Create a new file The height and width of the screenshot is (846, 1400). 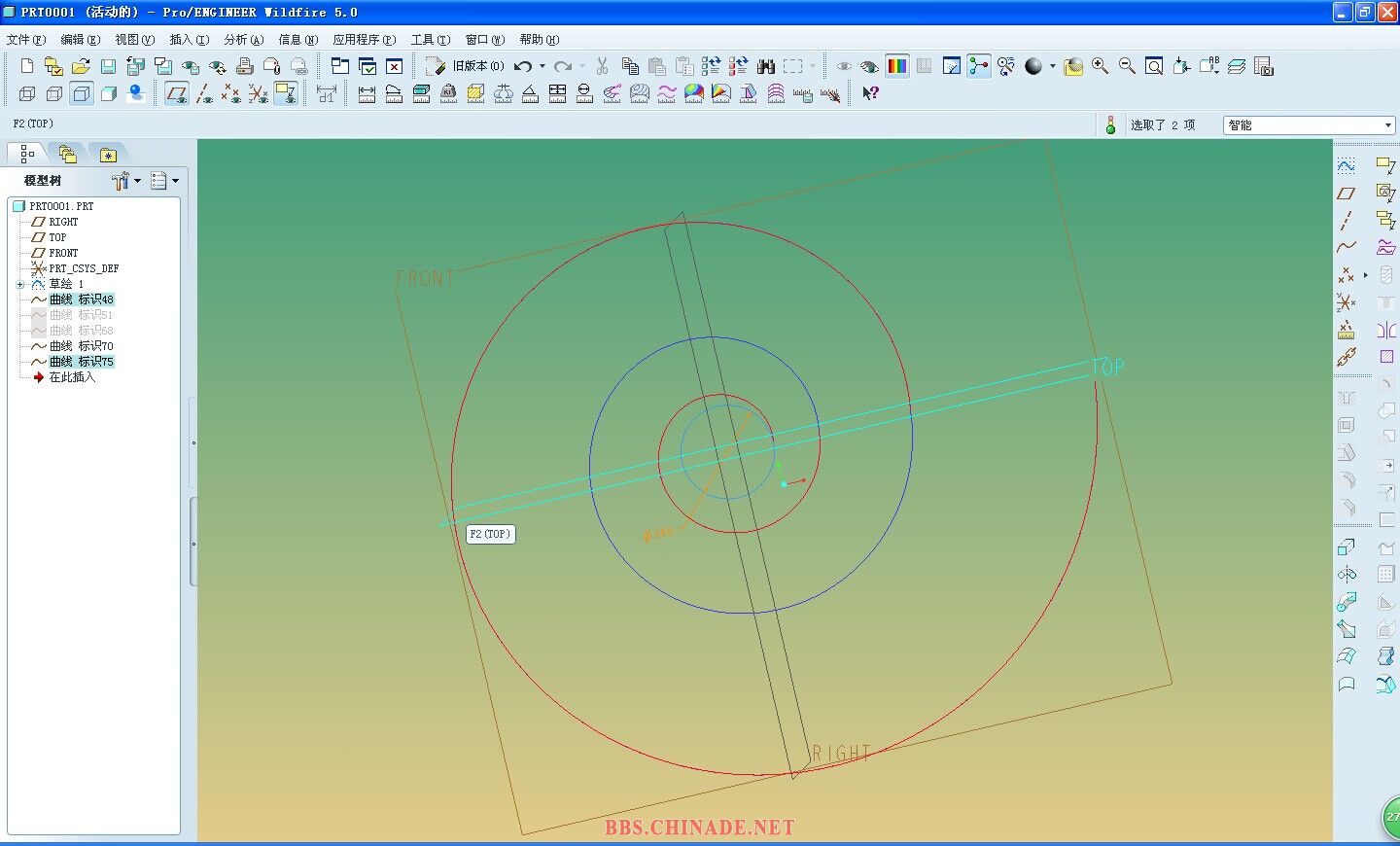[x=26, y=66]
